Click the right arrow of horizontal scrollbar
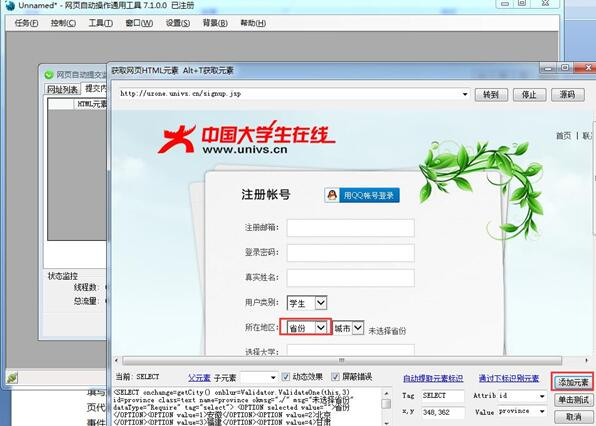 [x=586, y=360]
